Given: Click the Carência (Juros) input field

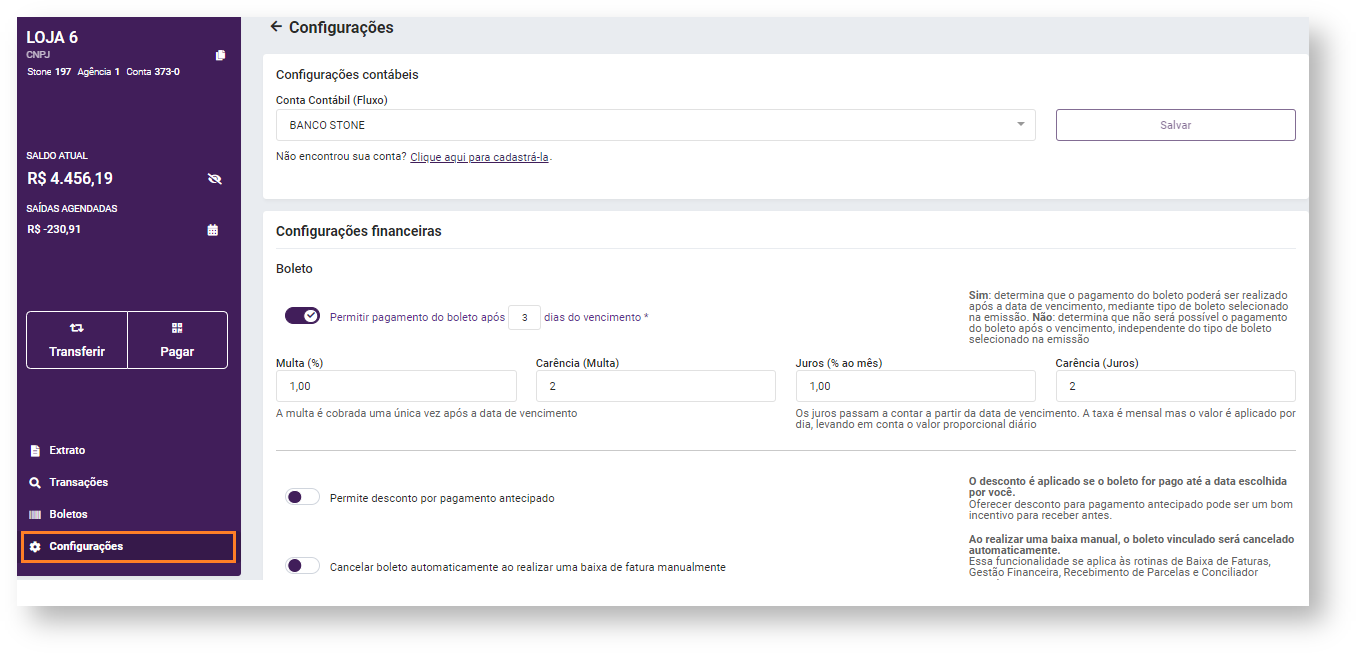Looking at the screenshot, I should 1175,386.
